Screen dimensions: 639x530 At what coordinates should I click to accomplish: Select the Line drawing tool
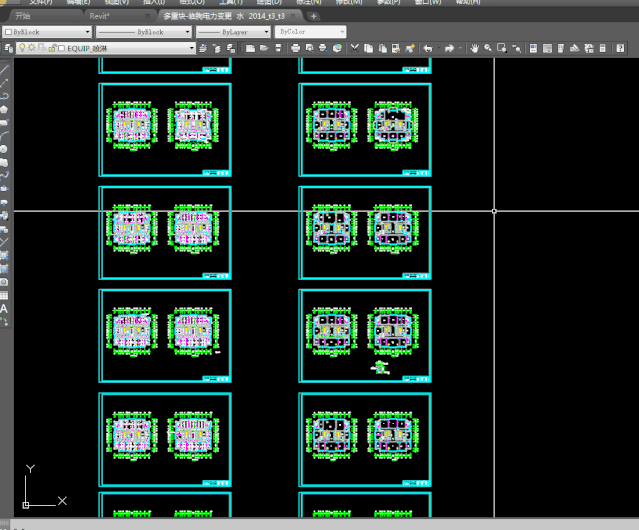click(4, 70)
